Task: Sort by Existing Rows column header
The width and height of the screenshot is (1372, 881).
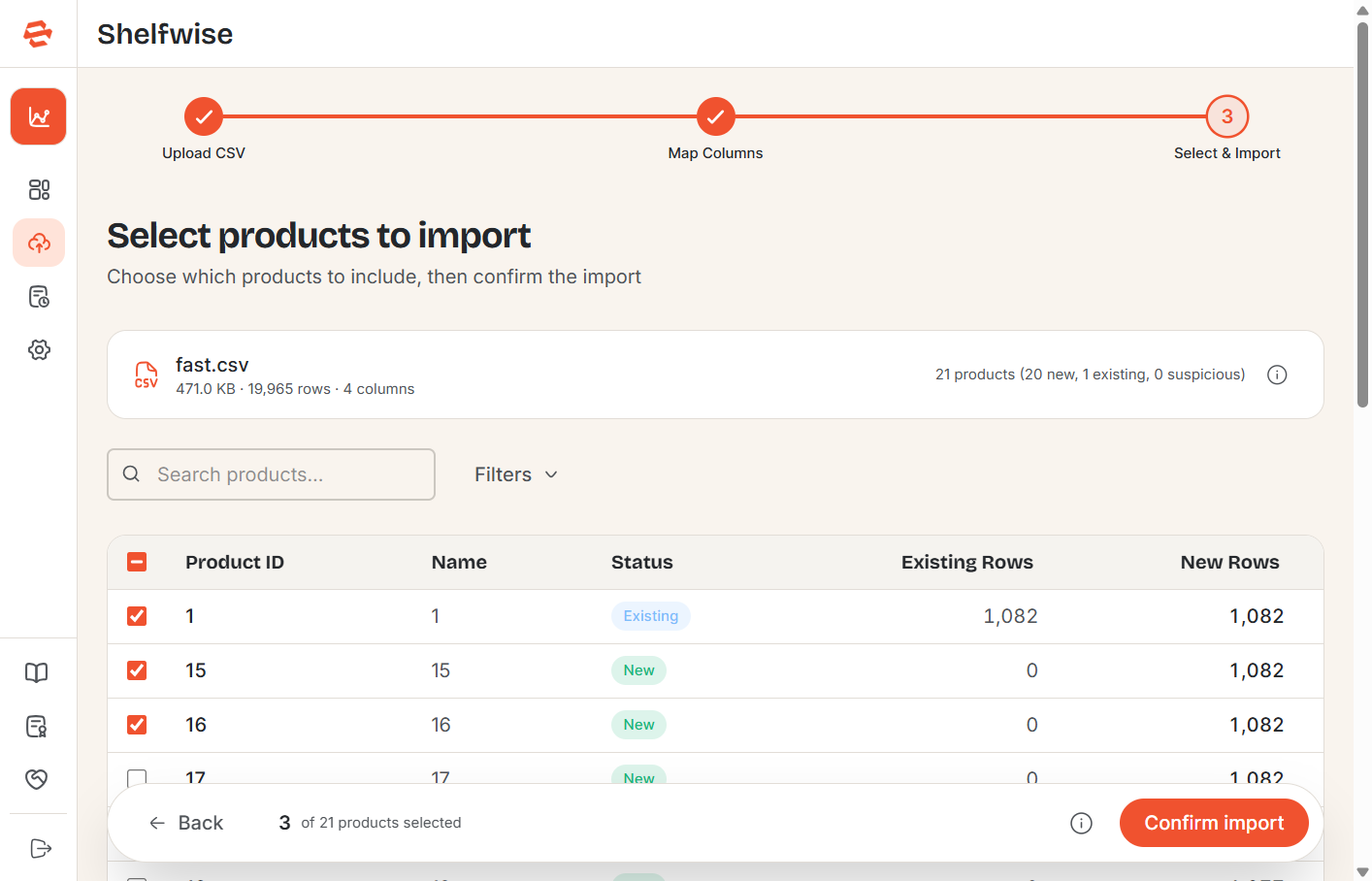Action: pyautogui.click(x=967, y=562)
